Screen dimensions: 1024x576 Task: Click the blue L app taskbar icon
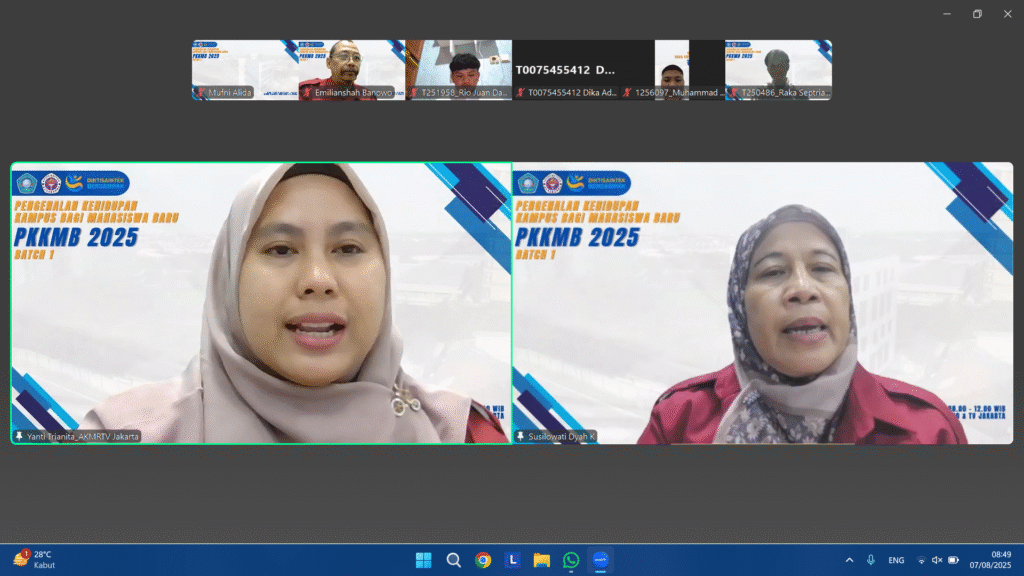coord(512,560)
